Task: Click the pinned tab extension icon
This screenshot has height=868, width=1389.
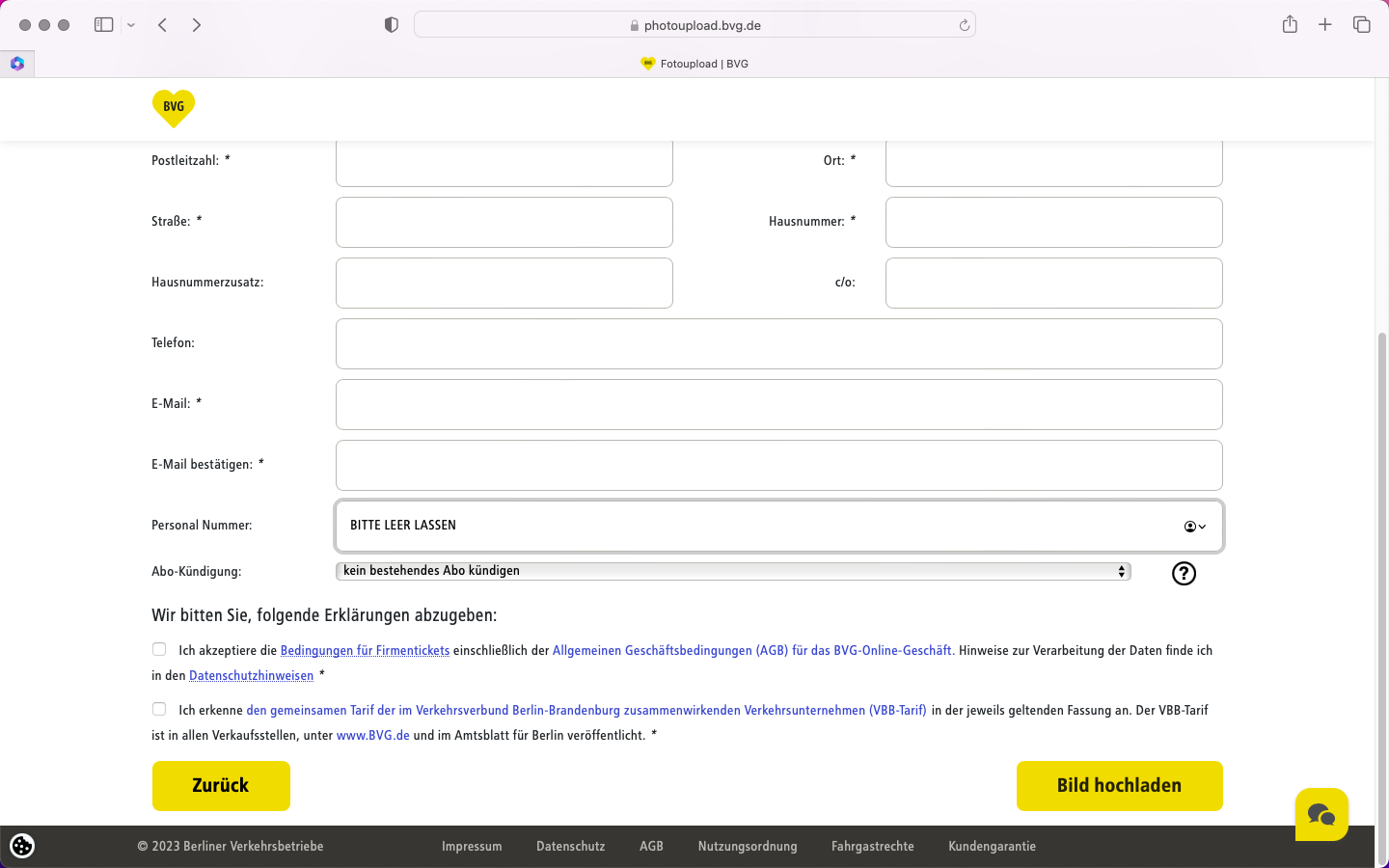Action: tap(17, 64)
